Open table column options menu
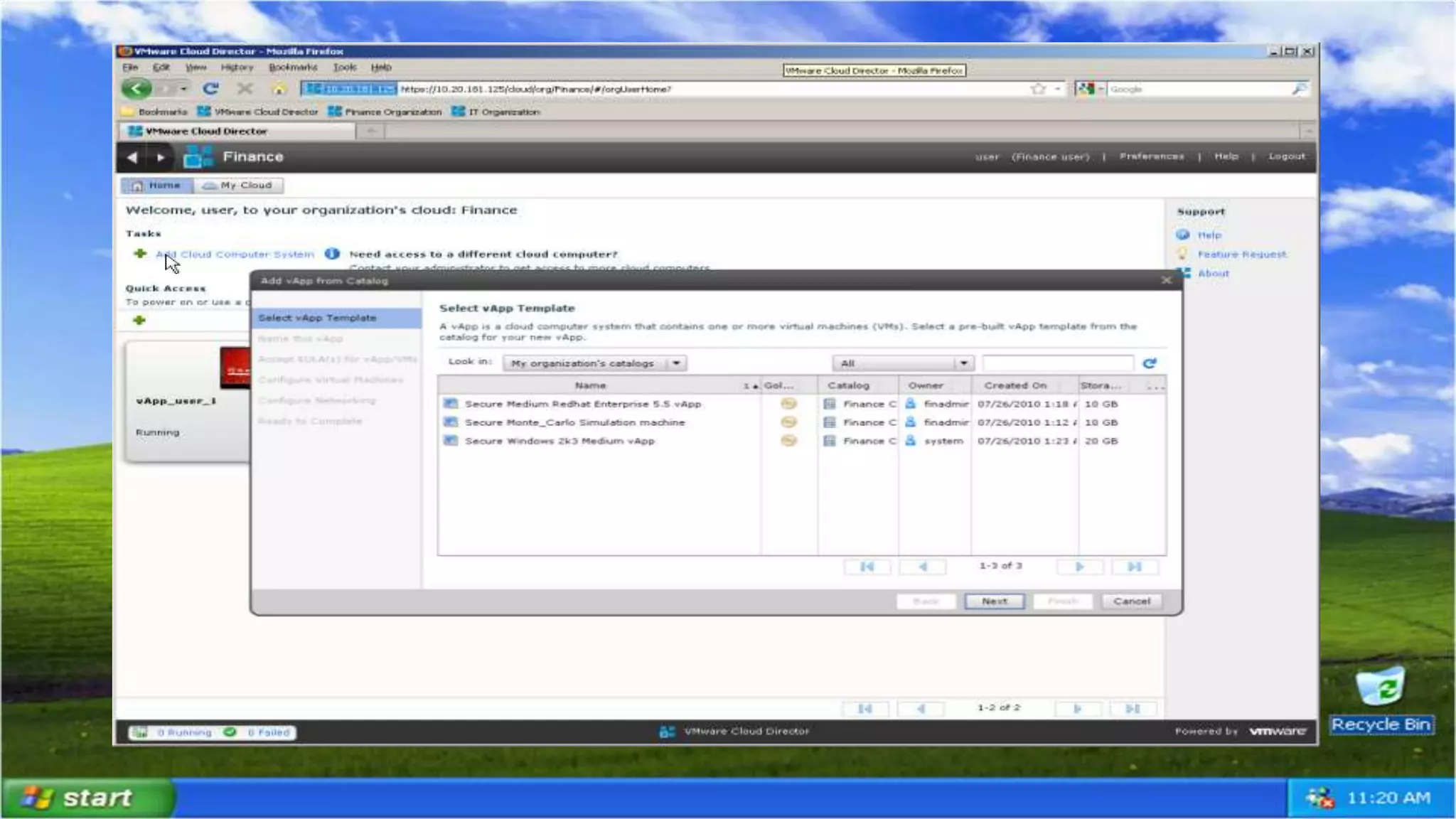Screen dimensions: 1456x819 coord(1155,386)
